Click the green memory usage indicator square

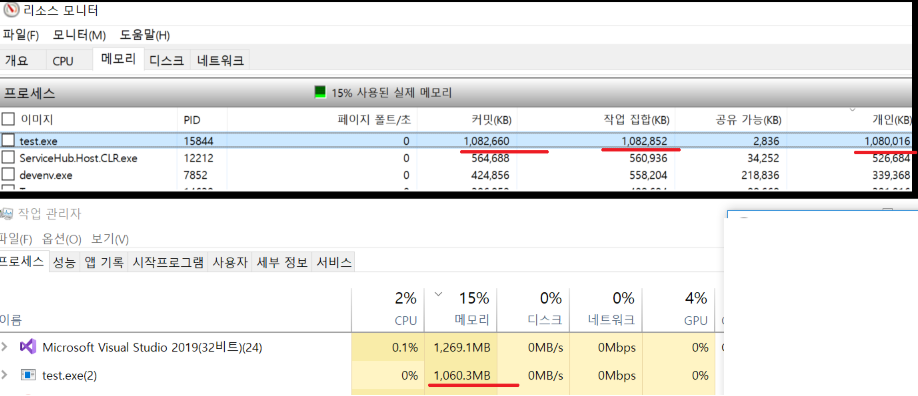click(320, 92)
